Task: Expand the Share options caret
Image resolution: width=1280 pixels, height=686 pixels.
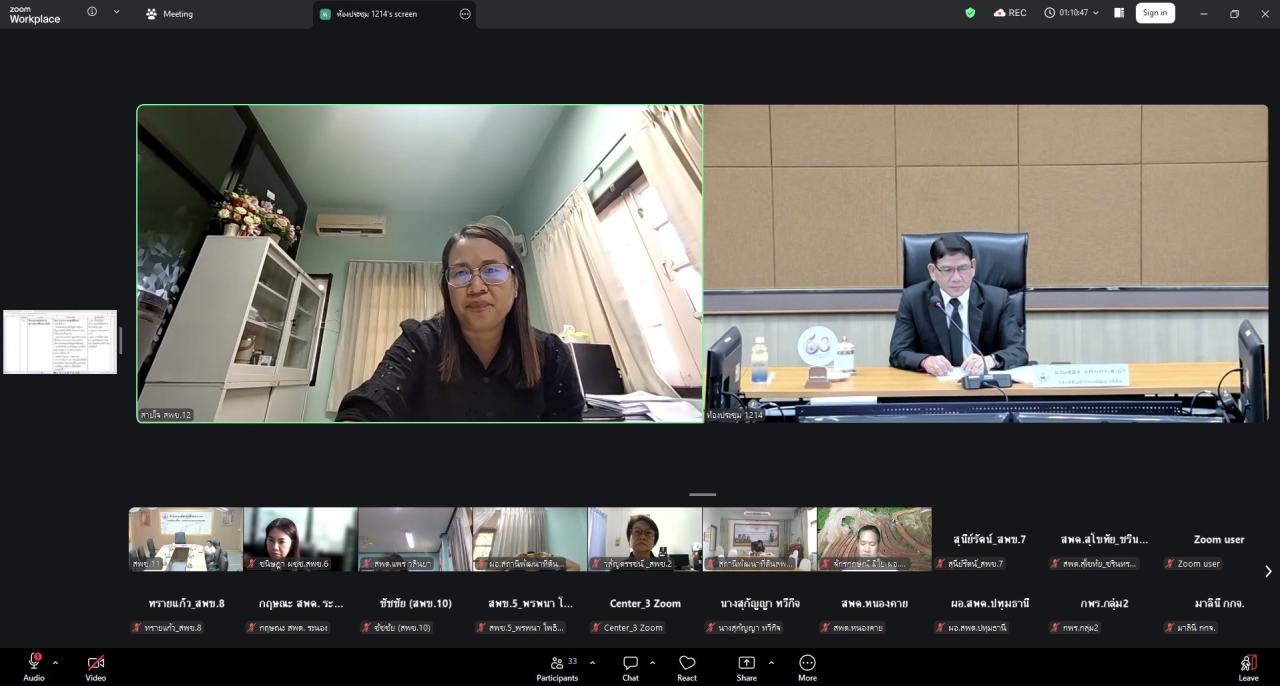Action: coord(771,662)
